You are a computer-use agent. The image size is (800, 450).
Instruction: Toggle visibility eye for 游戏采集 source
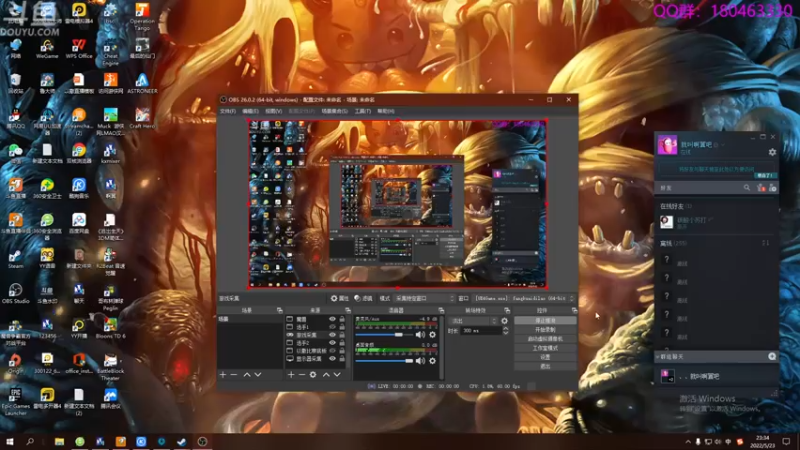point(332,335)
